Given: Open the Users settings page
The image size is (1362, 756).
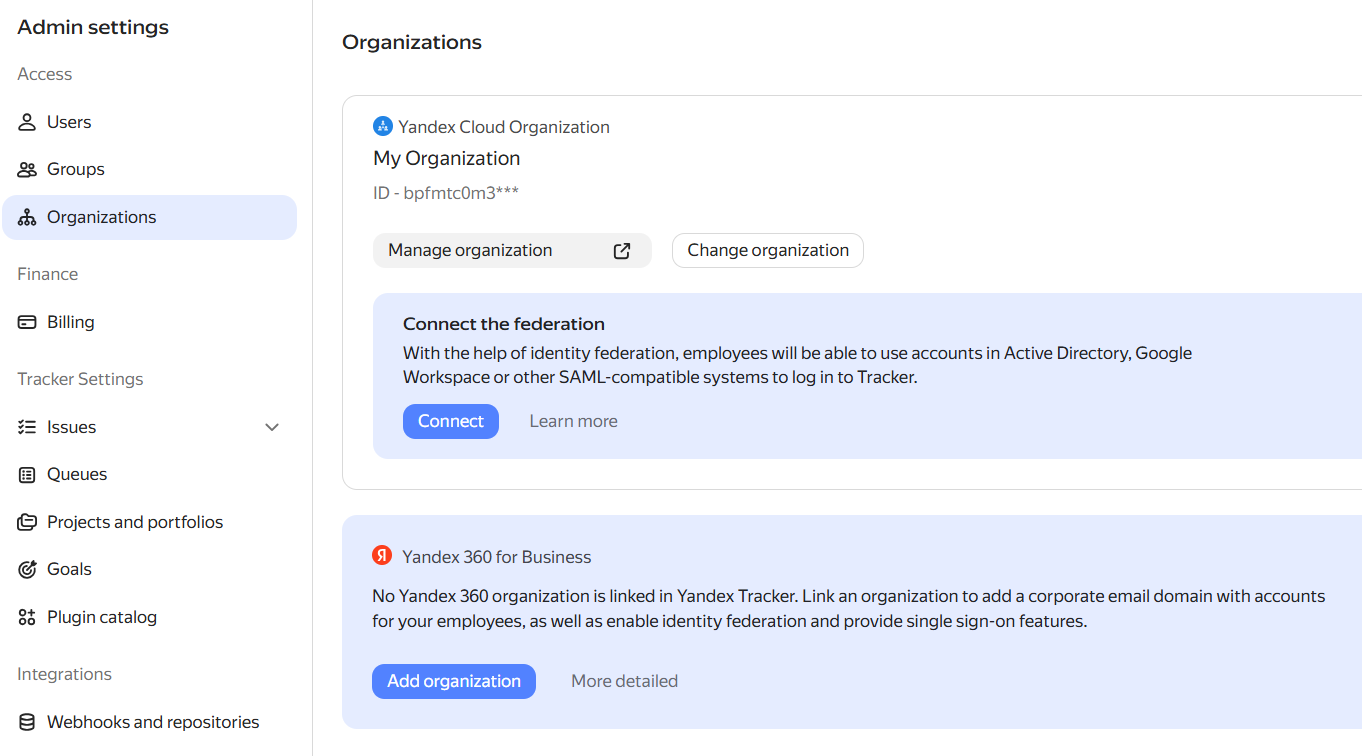Looking at the screenshot, I should tap(150, 122).
